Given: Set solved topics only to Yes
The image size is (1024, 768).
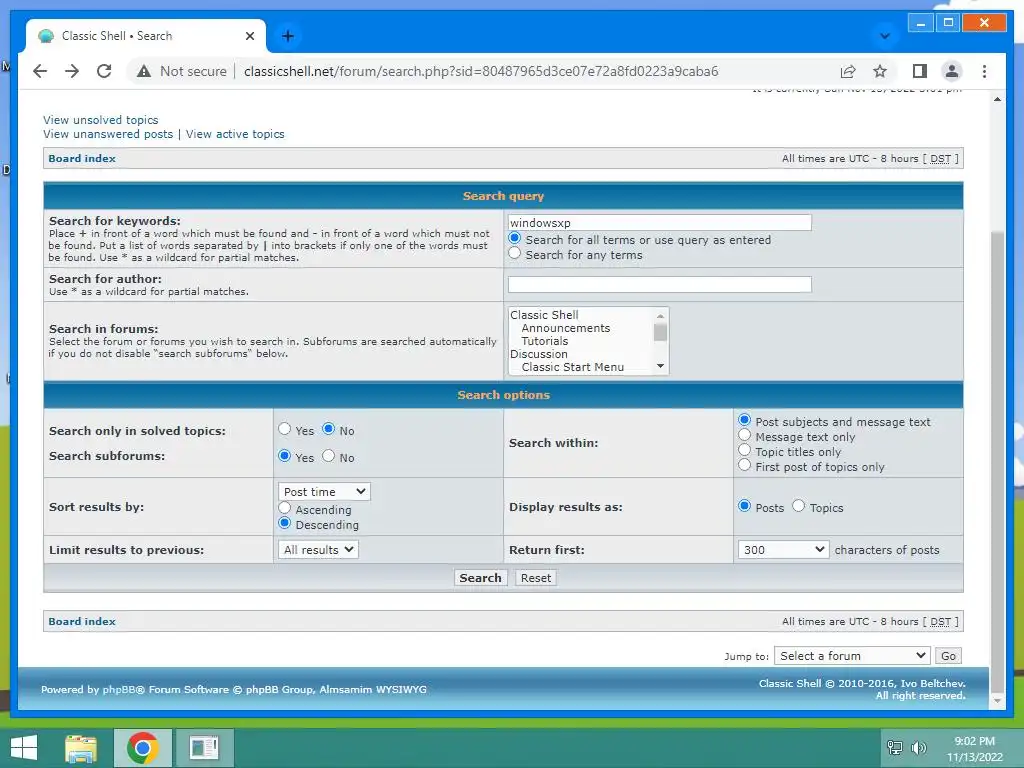Looking at the screenshot, I should coord(284,428).
